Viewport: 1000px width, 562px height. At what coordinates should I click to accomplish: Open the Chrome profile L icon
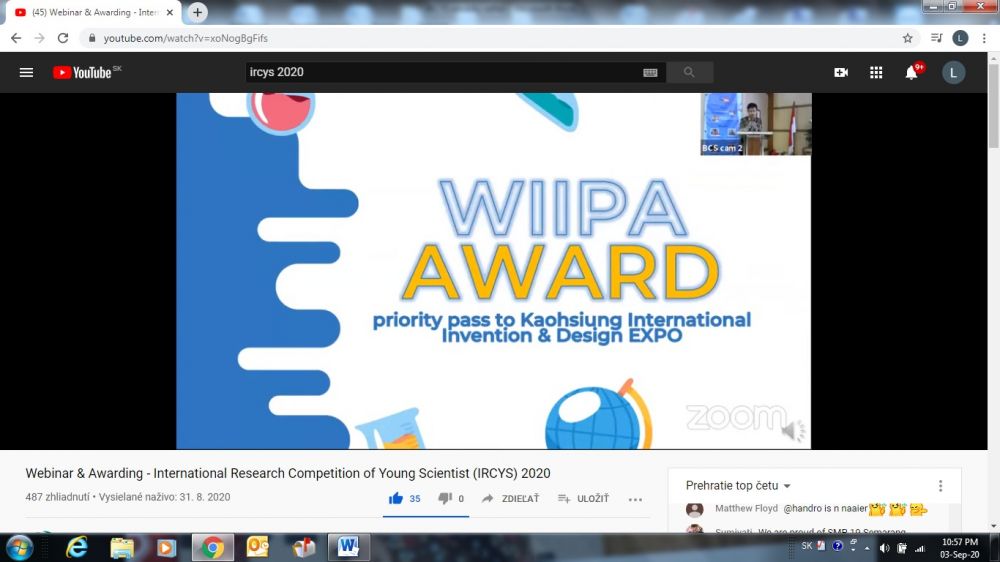click(x=960, y=38)
